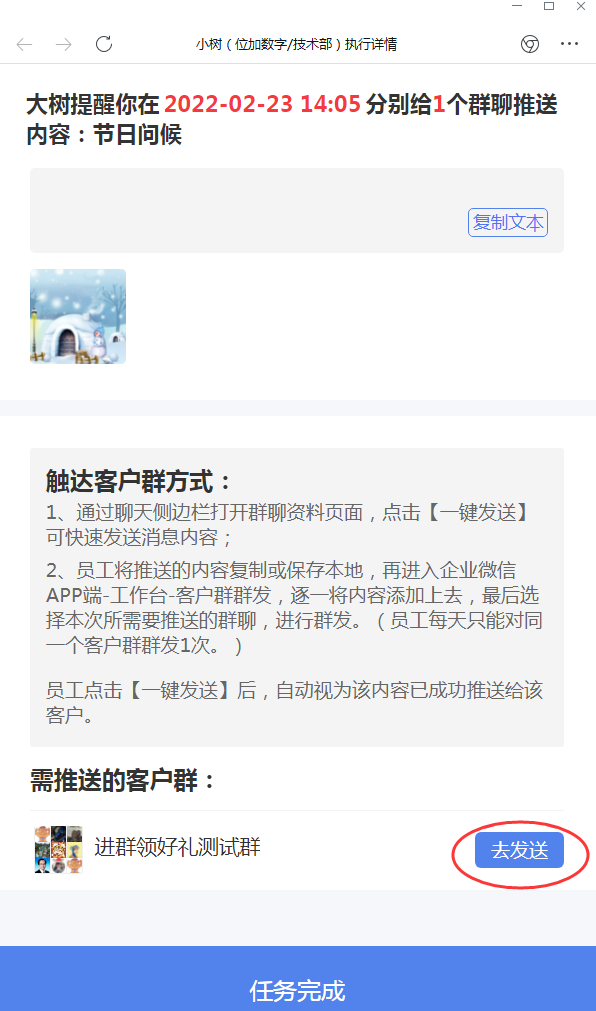
Task: Reload the page with refresh icon
Action: (104, 44)
